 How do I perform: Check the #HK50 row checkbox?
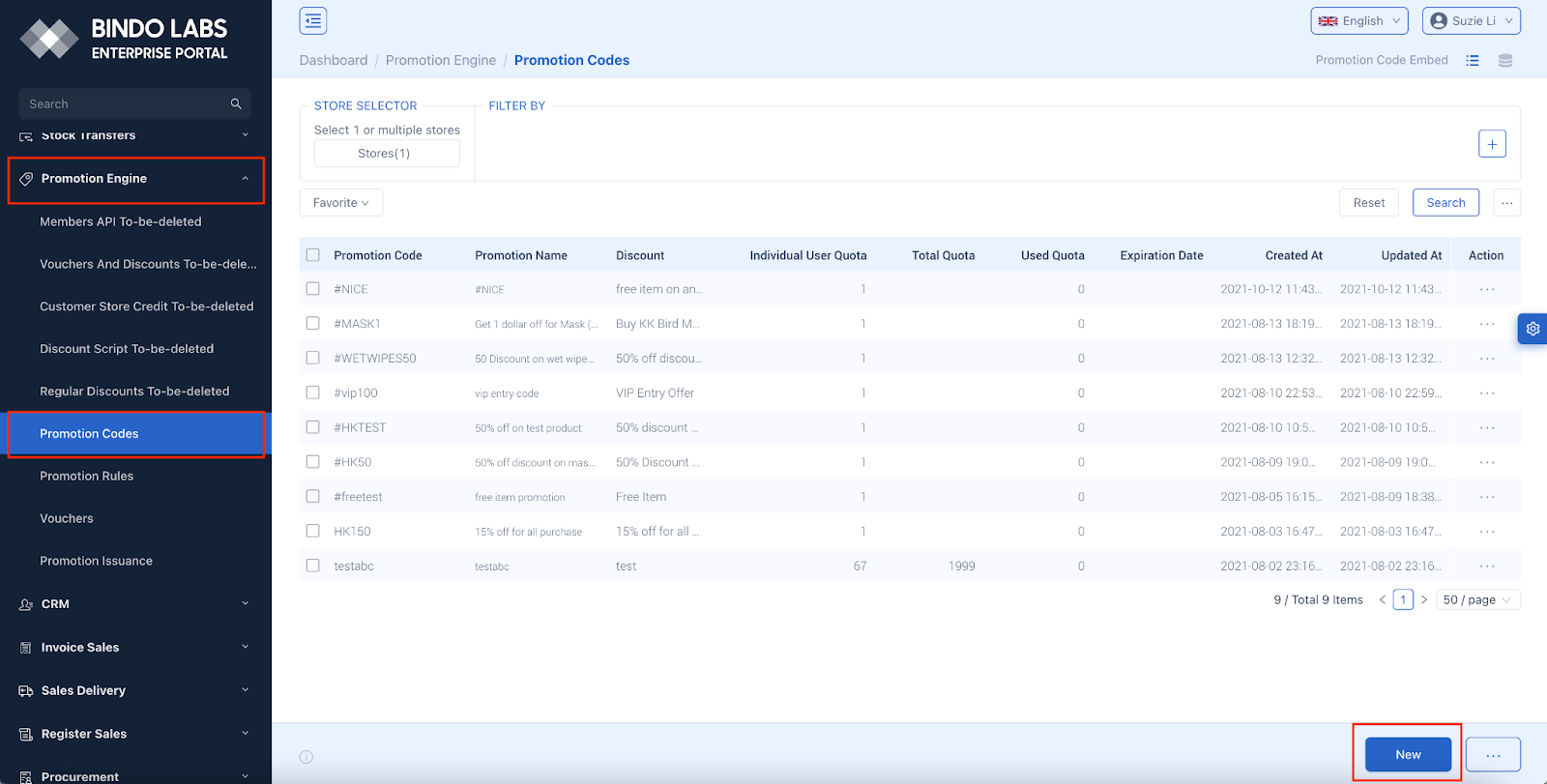tap(312, 461)
